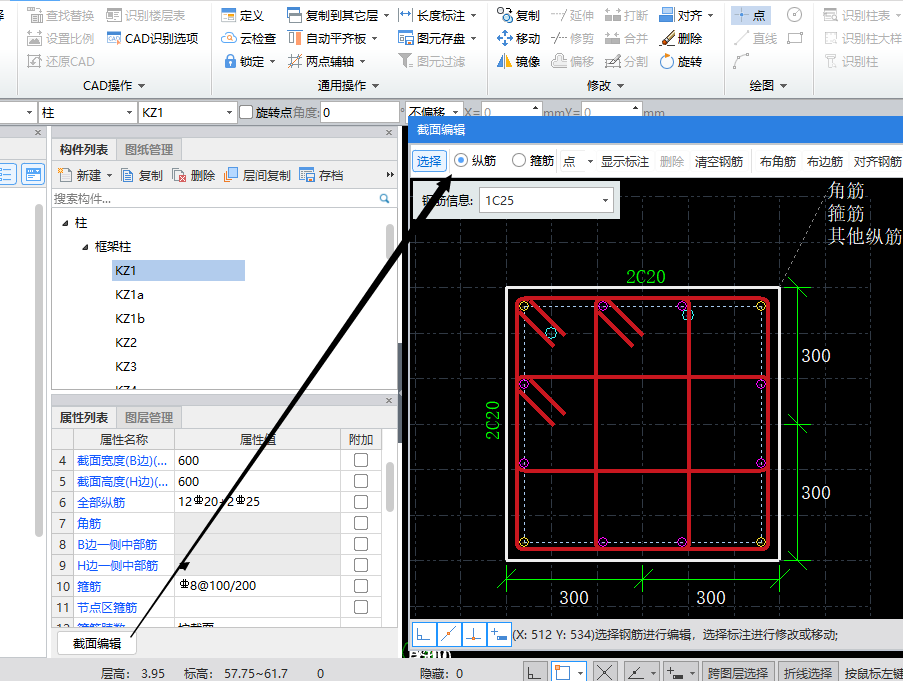Click the search magnifier icon
The height and width of the screenshot is (681, 903).
384,199
